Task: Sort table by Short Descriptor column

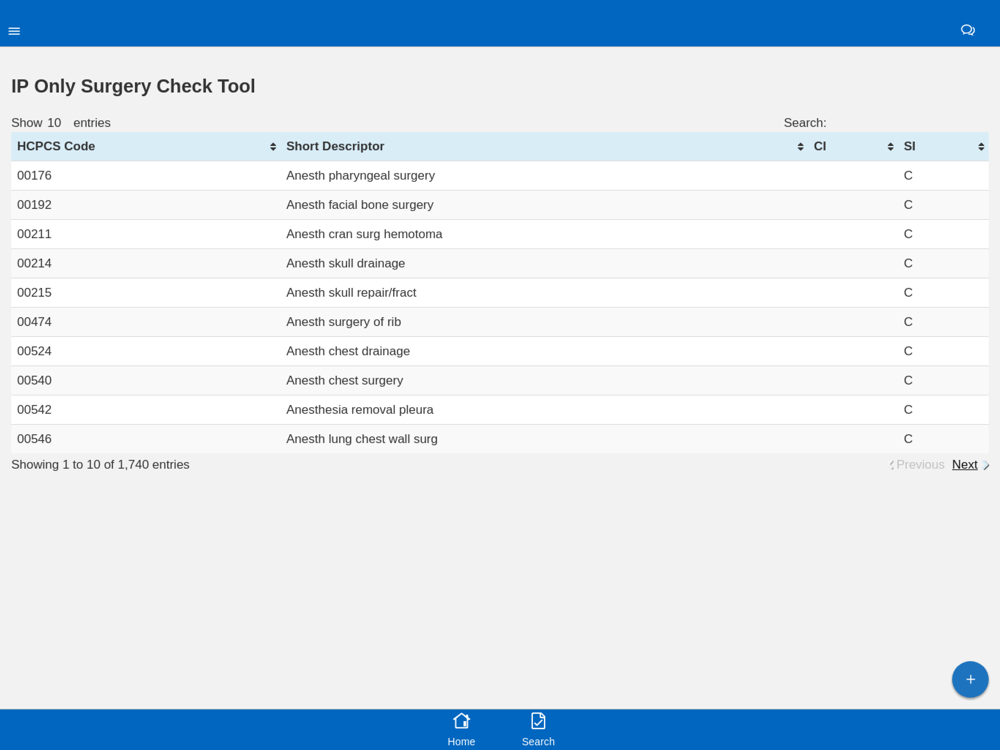Action: pyautogui.click(x=544, y=147)
